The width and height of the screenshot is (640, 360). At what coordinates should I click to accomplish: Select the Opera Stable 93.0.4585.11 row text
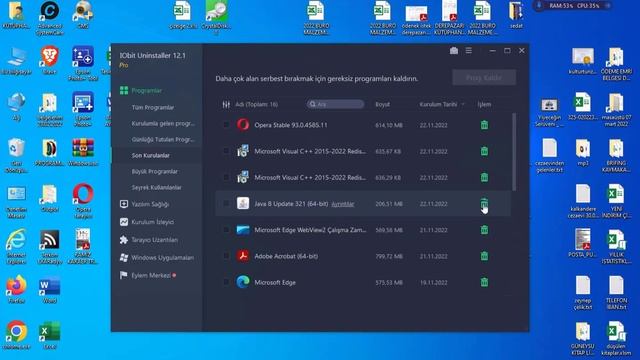[291, 125]
